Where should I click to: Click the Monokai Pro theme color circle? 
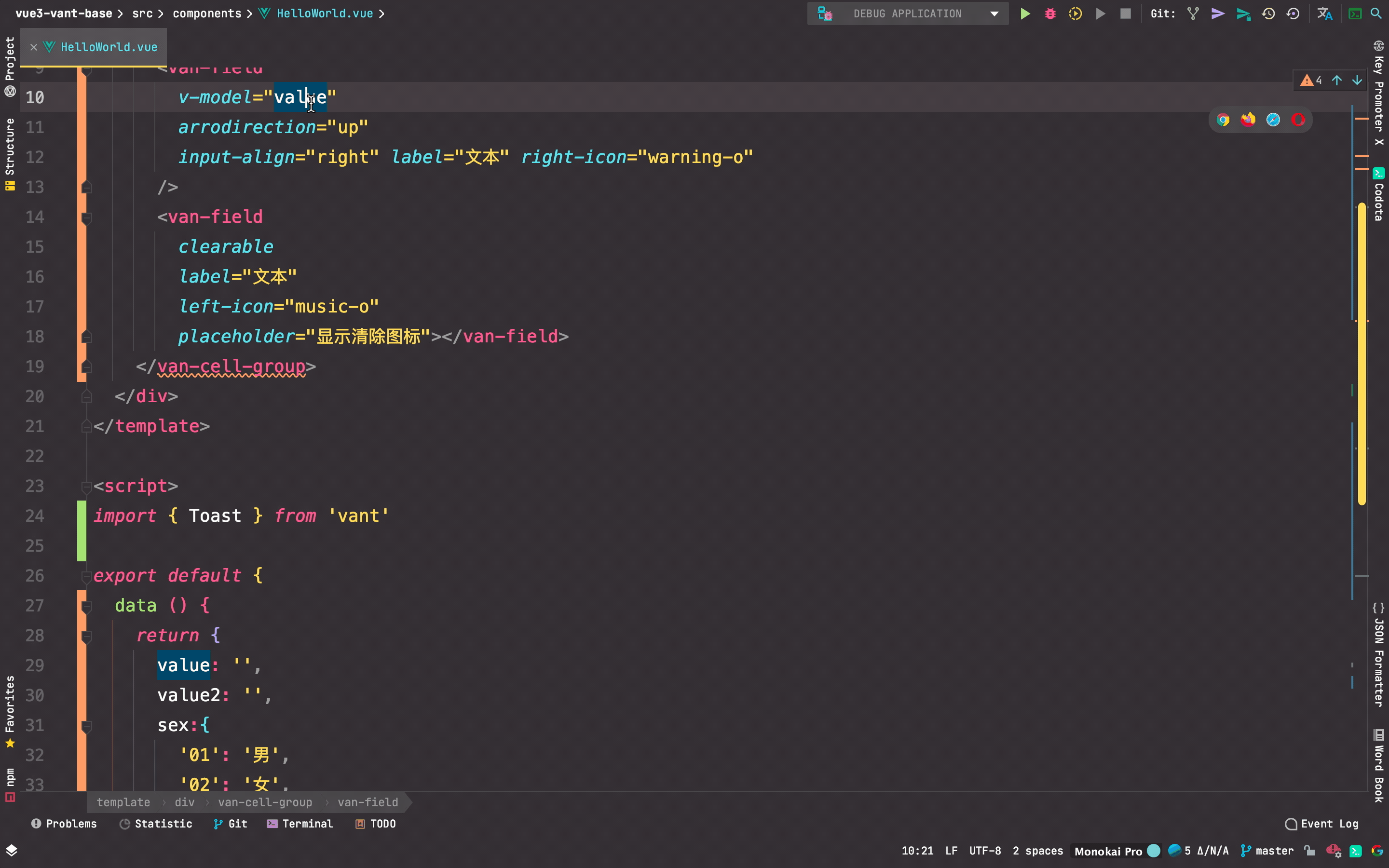[x=1153, y=851]
